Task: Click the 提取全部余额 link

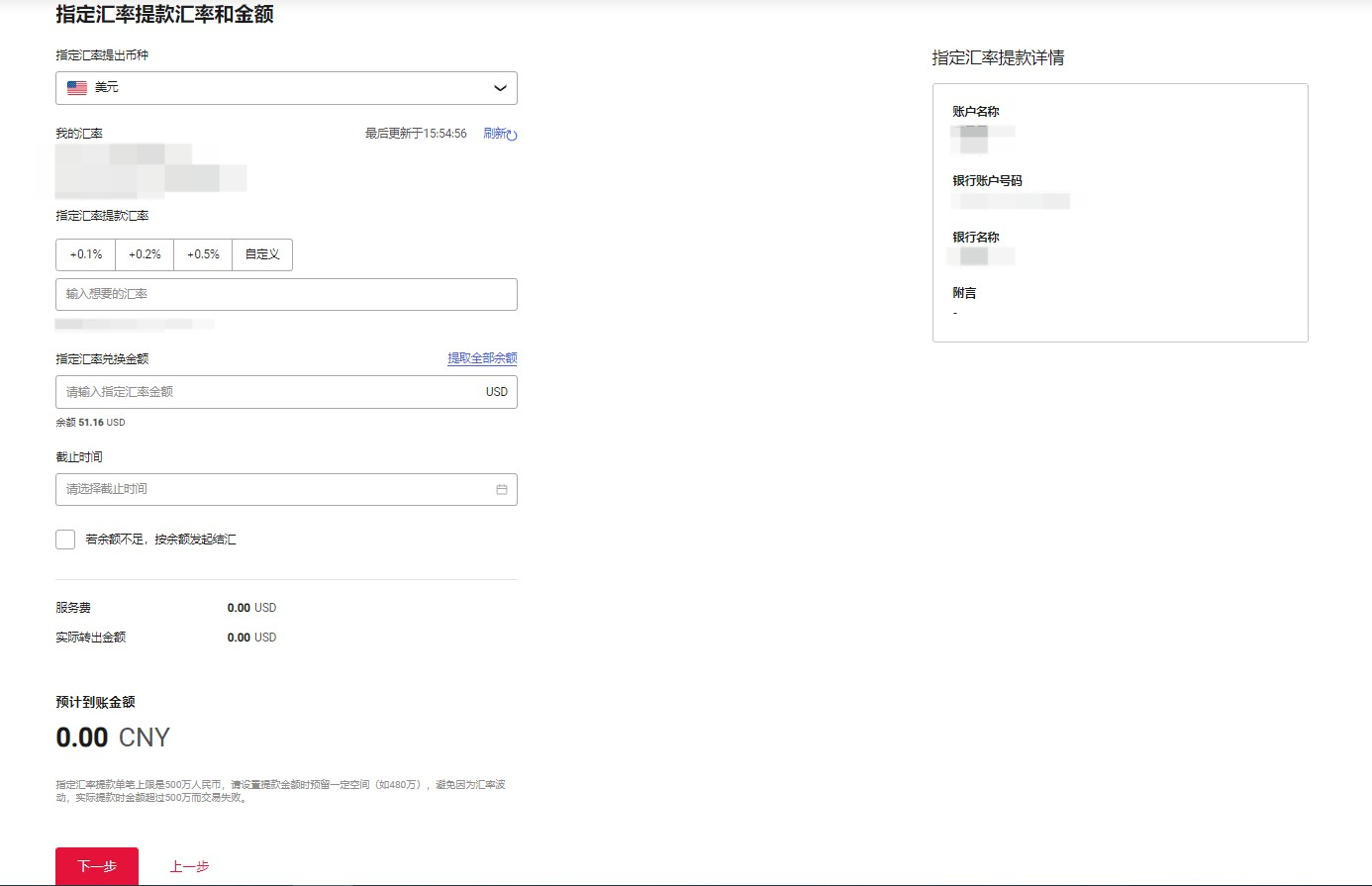Action: [482, 358]
